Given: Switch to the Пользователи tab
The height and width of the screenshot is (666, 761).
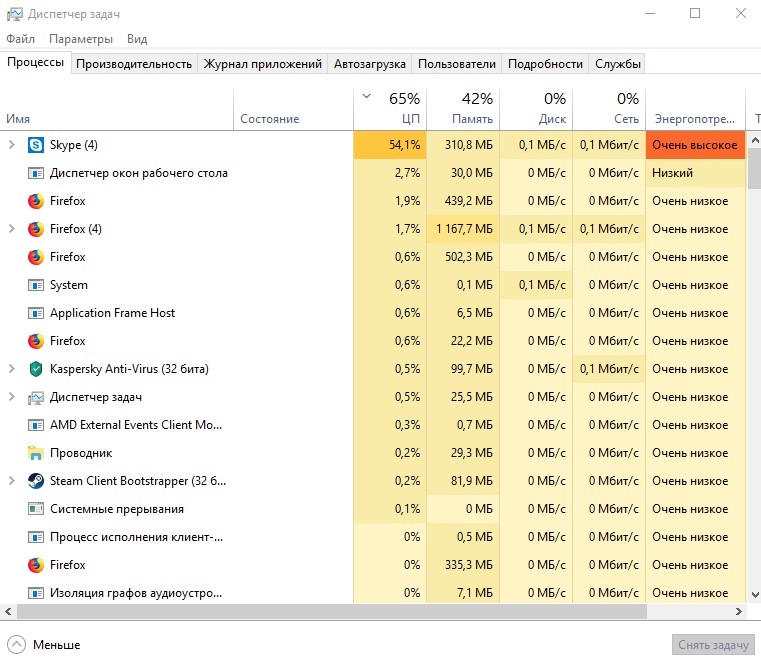Looking at the screenshot, I should (457, 64).
